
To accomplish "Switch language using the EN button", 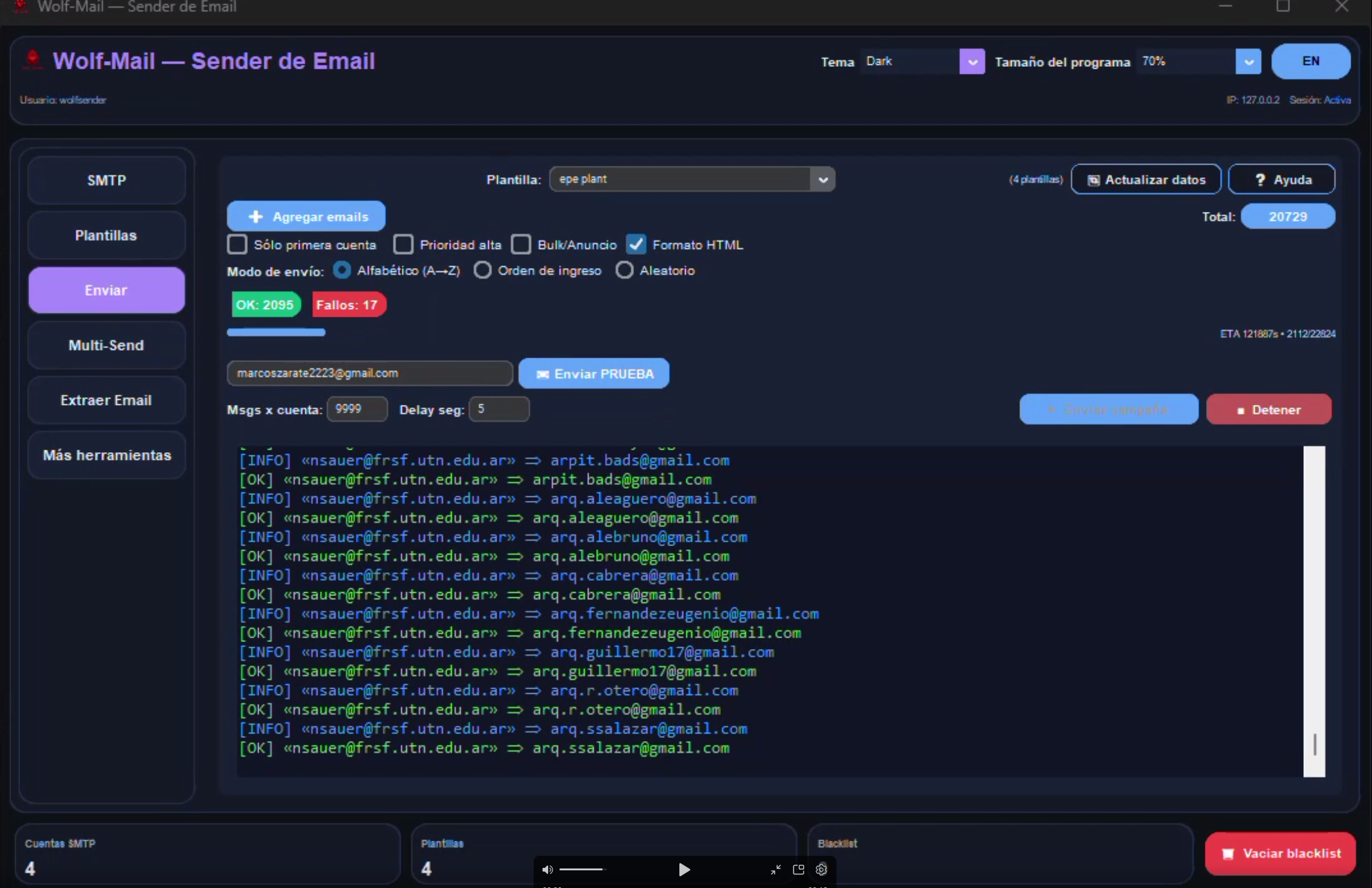I will (x=1311, y=61).
